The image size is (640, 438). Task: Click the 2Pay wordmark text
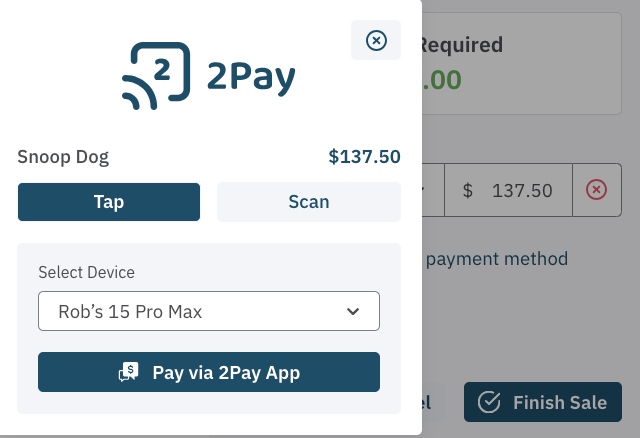251,77
